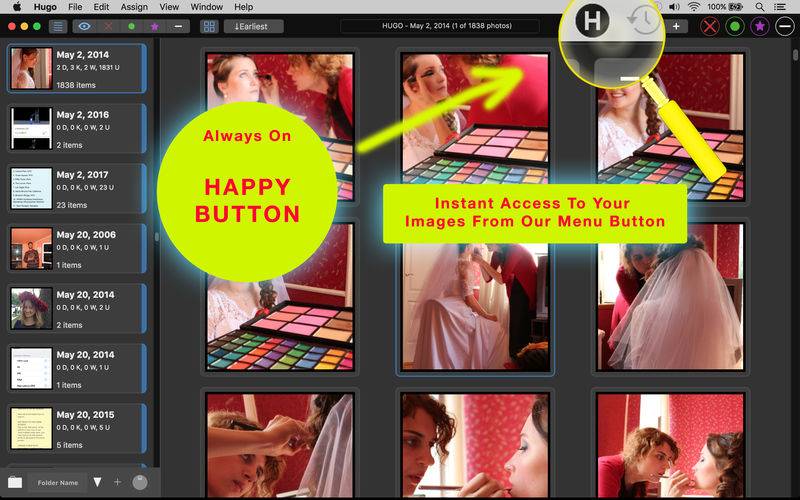Screen dimensions: 800x500
Task: Open the Apple menu
Action: click(17, 7)
